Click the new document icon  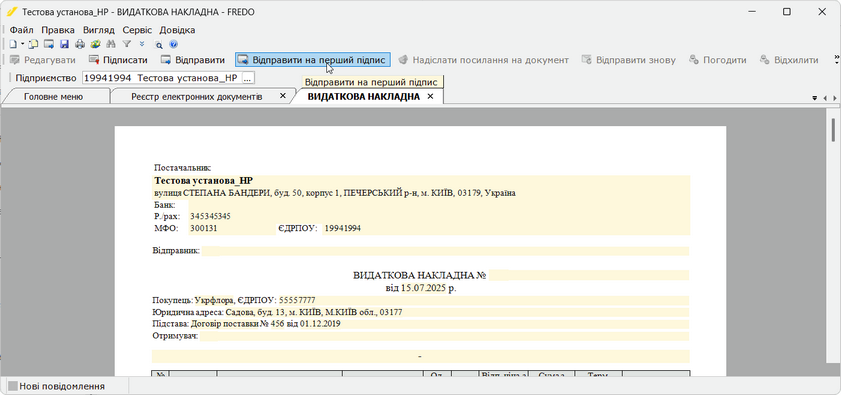pyautogui.click(x=13, y=44)
